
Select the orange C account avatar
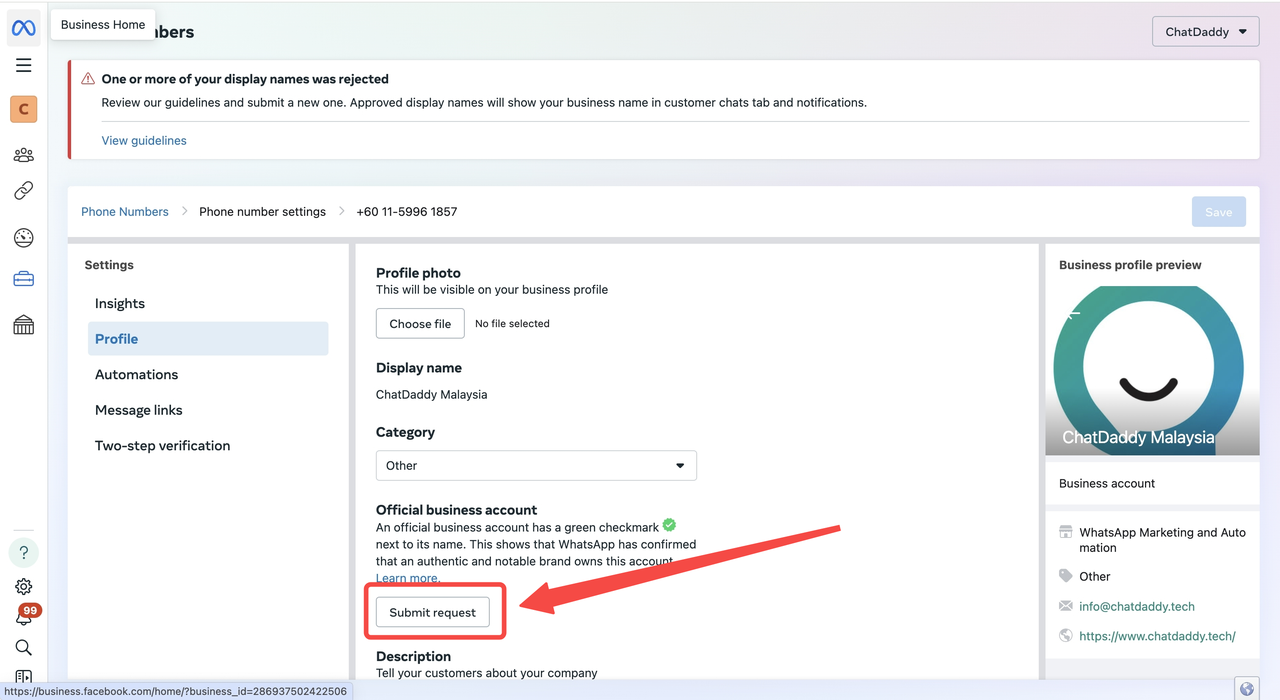(24, 109)
